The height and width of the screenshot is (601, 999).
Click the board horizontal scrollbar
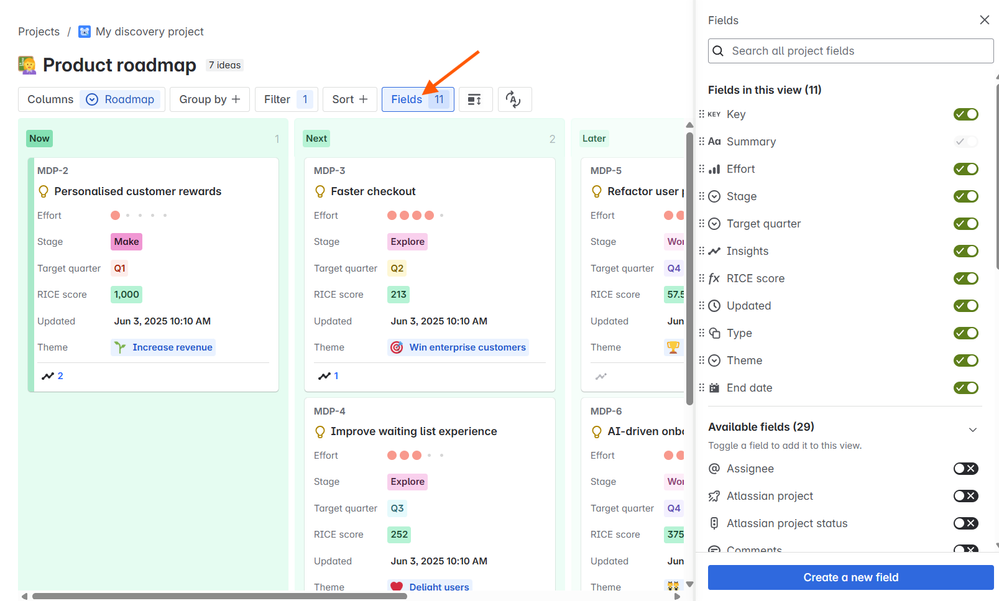[x=220, y=597]
